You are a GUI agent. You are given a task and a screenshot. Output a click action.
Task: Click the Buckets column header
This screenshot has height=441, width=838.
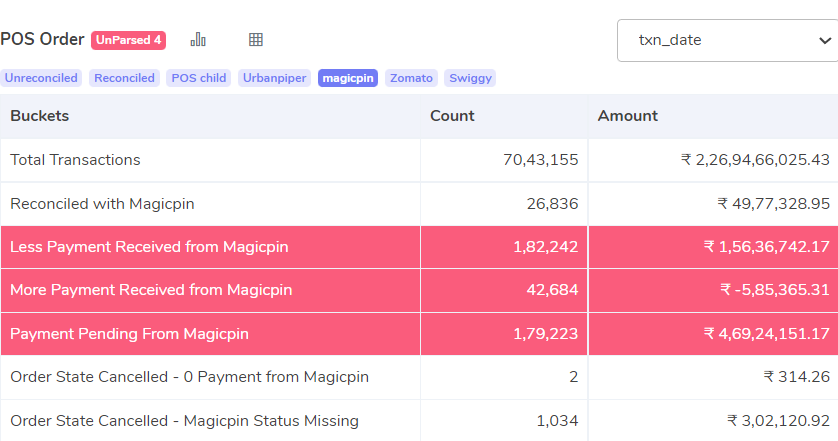(x=211, y=116)
